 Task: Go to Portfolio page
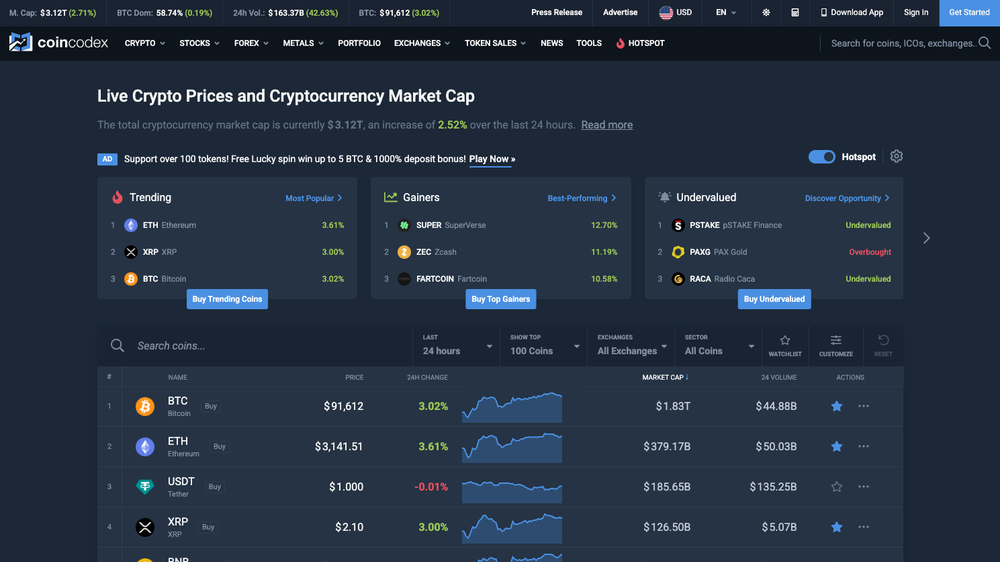[359, 43]
